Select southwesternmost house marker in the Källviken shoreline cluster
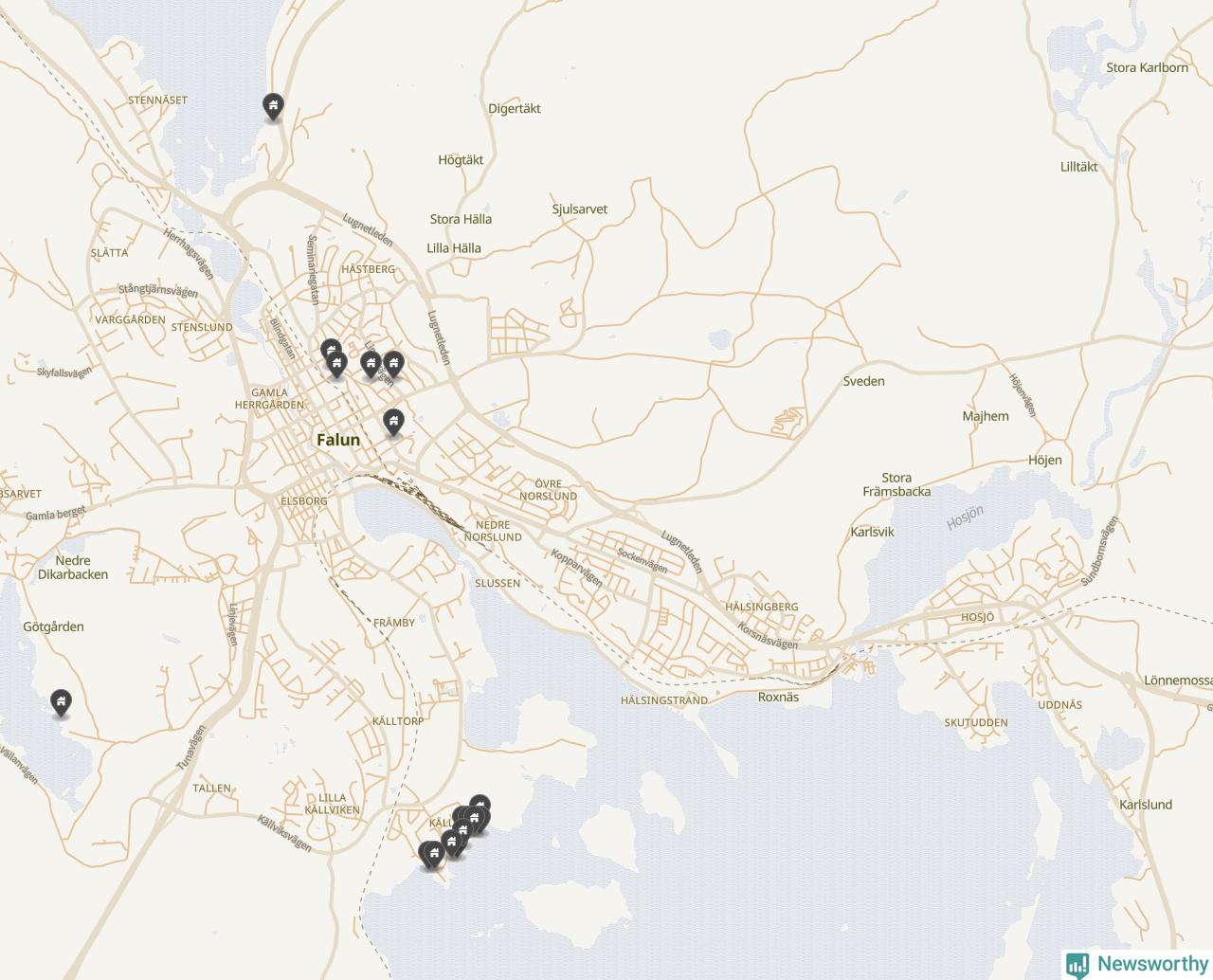Screen dimensions: 1213x980 [x=431, y=855]
